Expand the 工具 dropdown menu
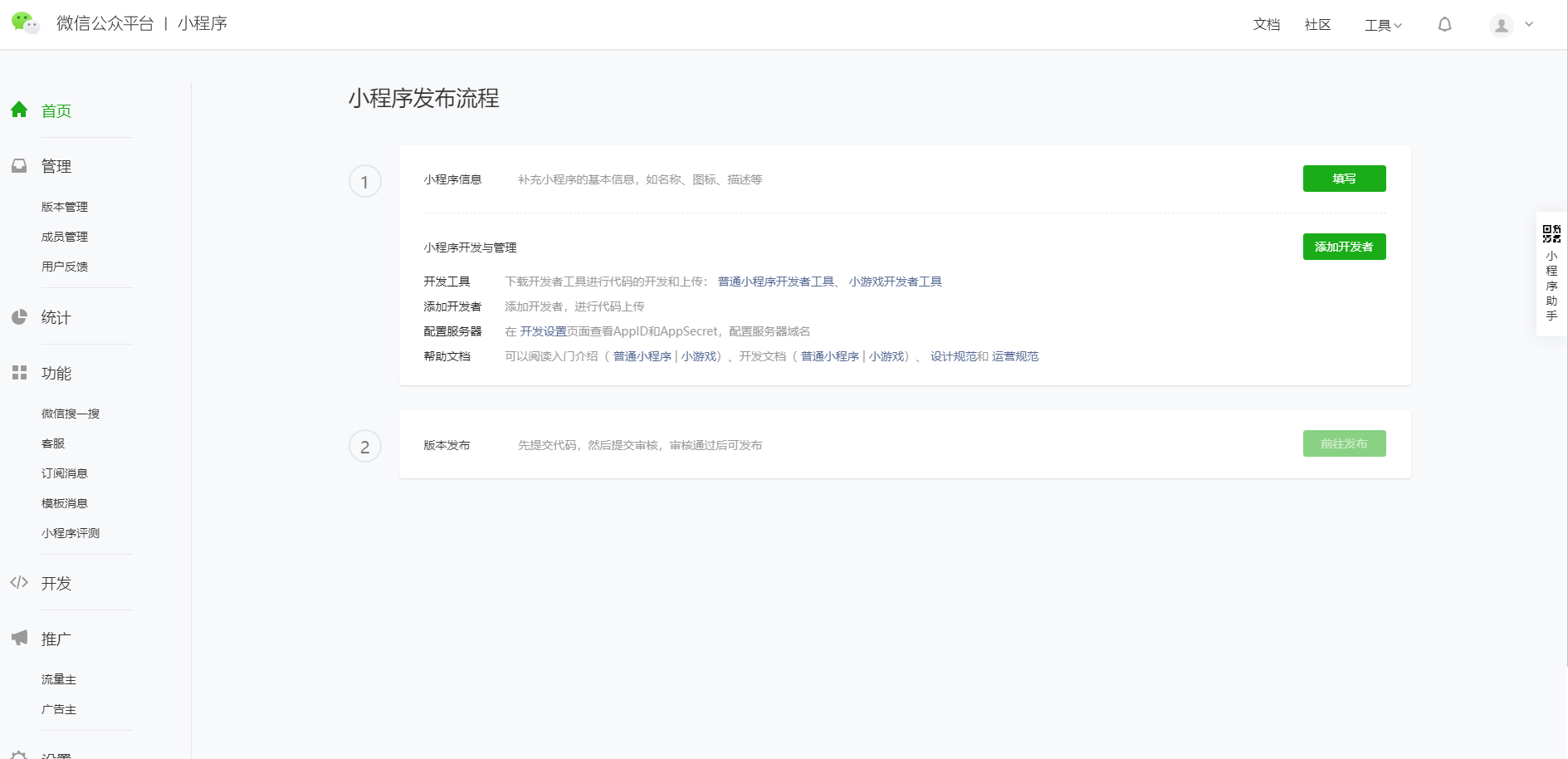This screenshot has width=1568, height=759. tap(1383, 25)
